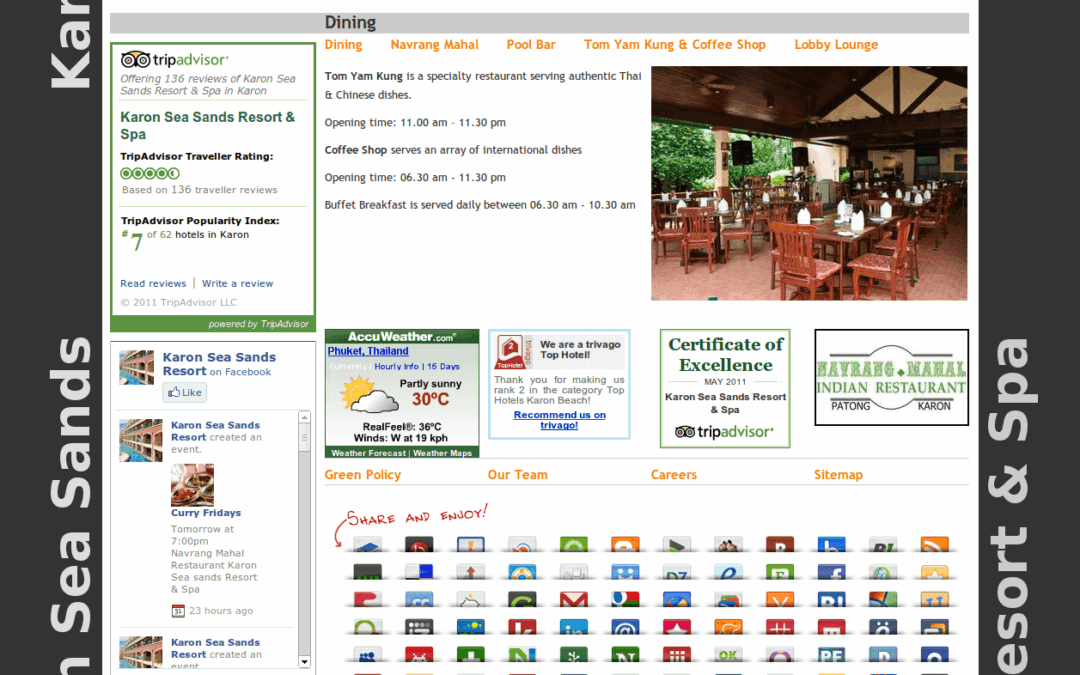Click '23 hours ago' timestamp
This screenshot has height=675, width=1080.
pos(220,611)
